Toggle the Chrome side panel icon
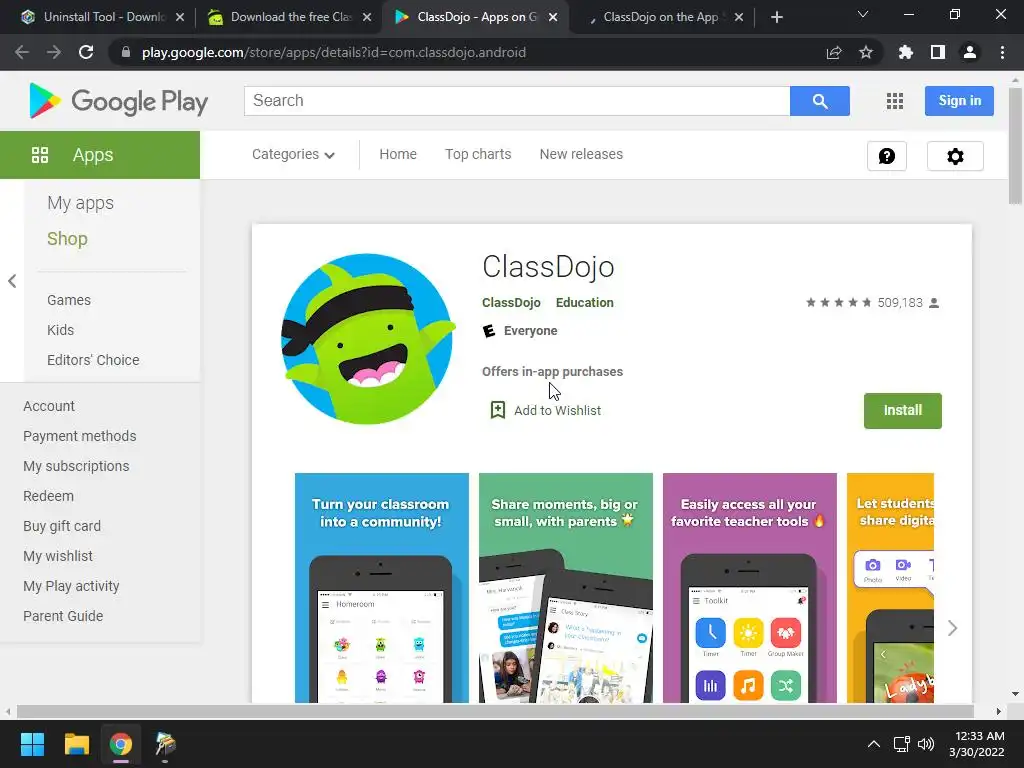 [938, 52]
